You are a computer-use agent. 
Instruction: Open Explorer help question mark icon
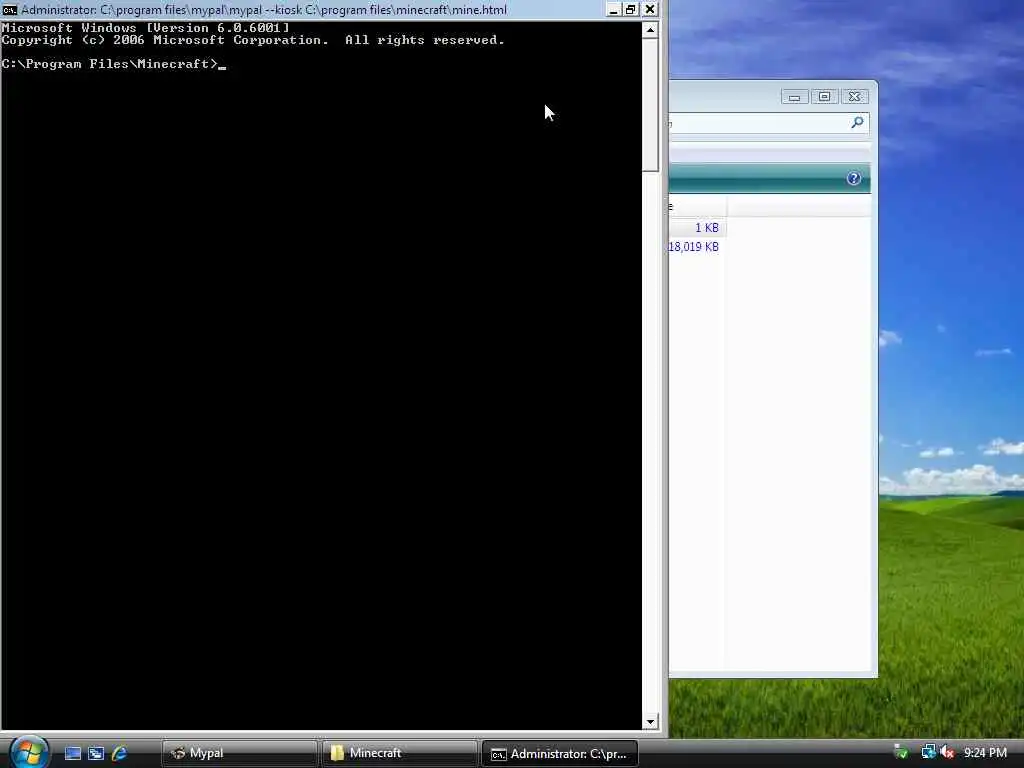tap(853, 178)
